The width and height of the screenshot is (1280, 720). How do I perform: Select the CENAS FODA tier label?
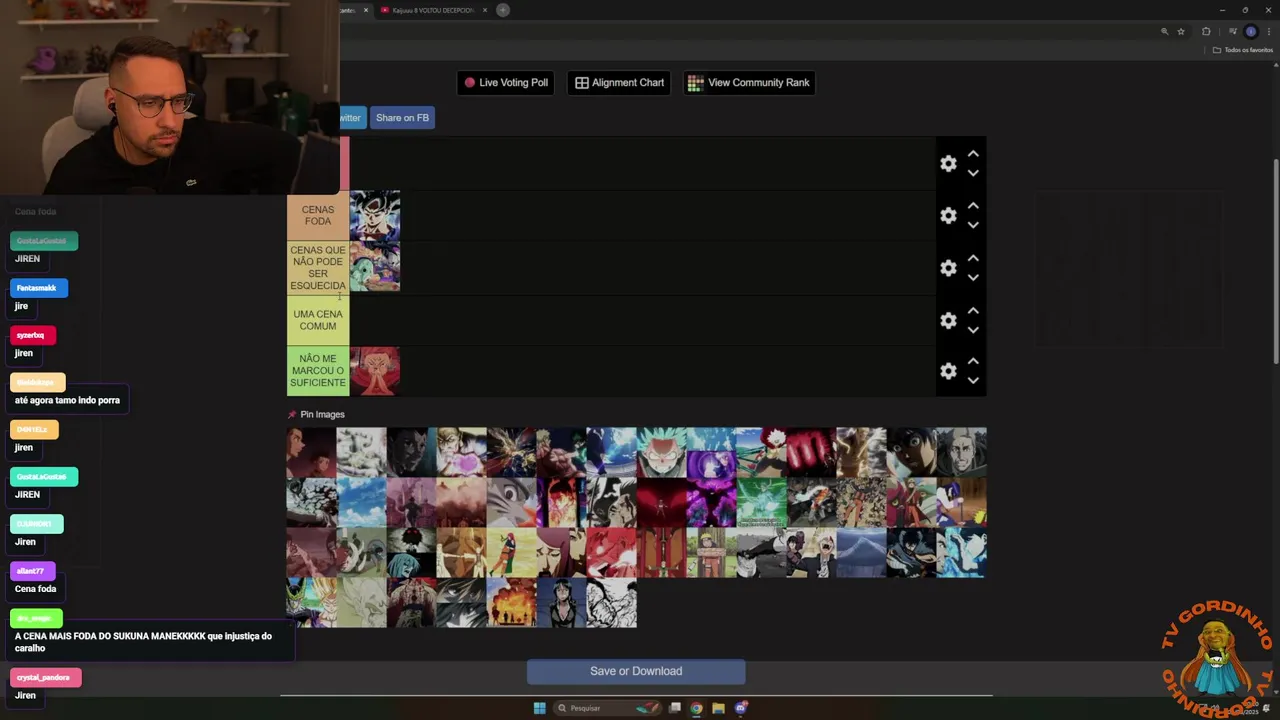coord(318,216)
